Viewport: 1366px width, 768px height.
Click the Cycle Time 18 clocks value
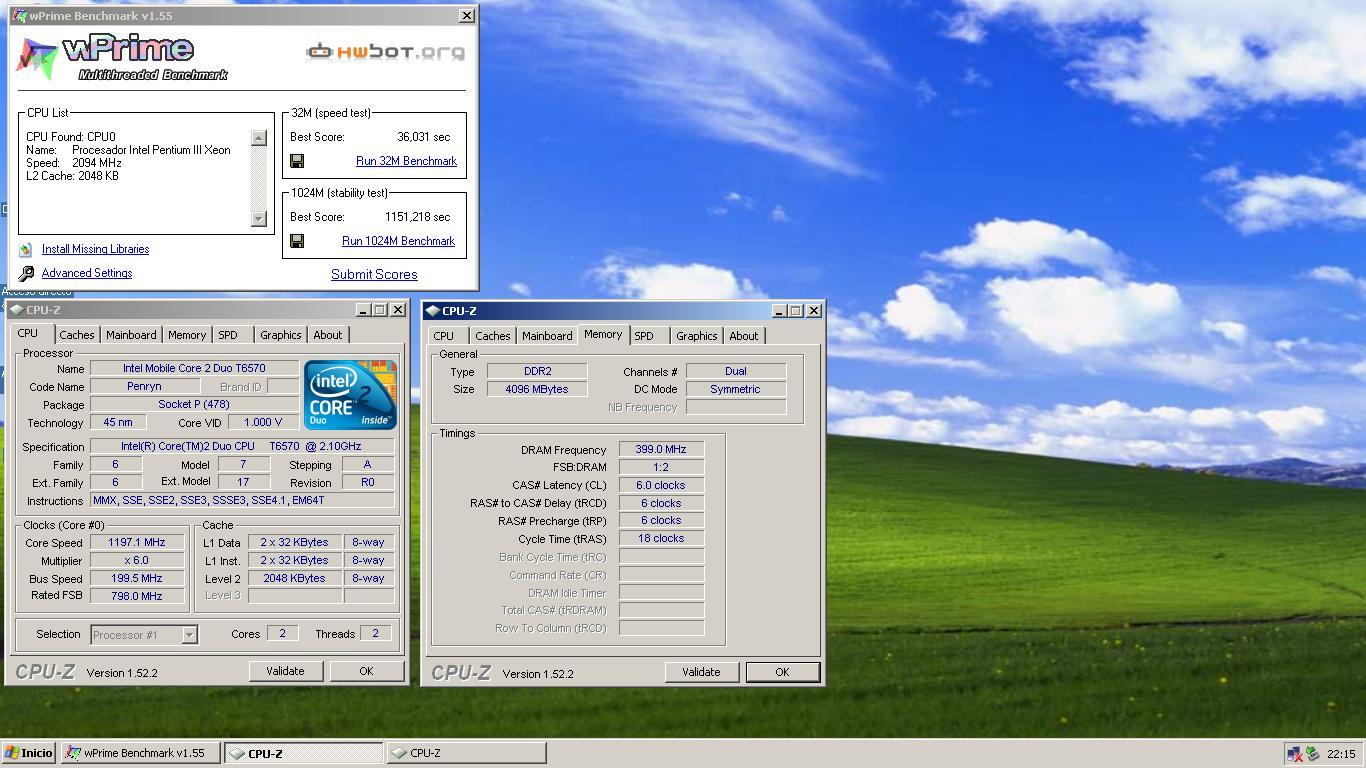click(x=661, y=538)
